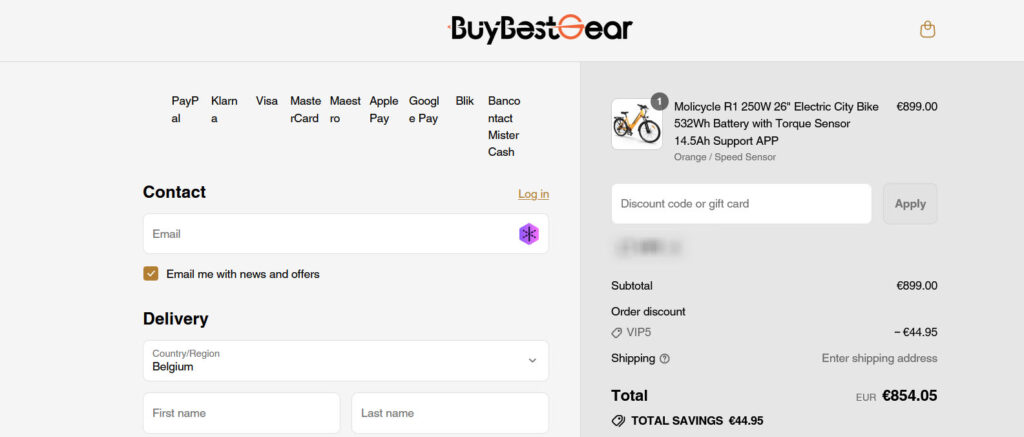Screen dimensions: 1024x437
Task: Click the Klarna payment method icon
Action: coord(224,109)
